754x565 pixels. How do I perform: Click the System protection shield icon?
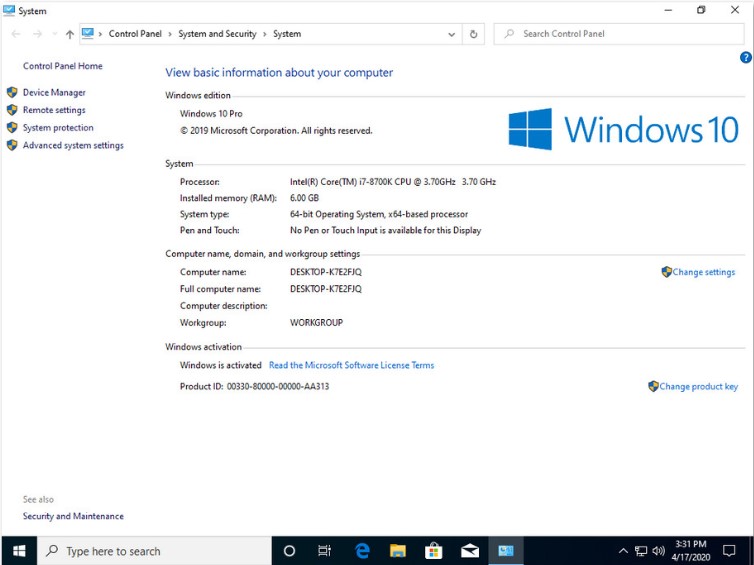(12, 127)
